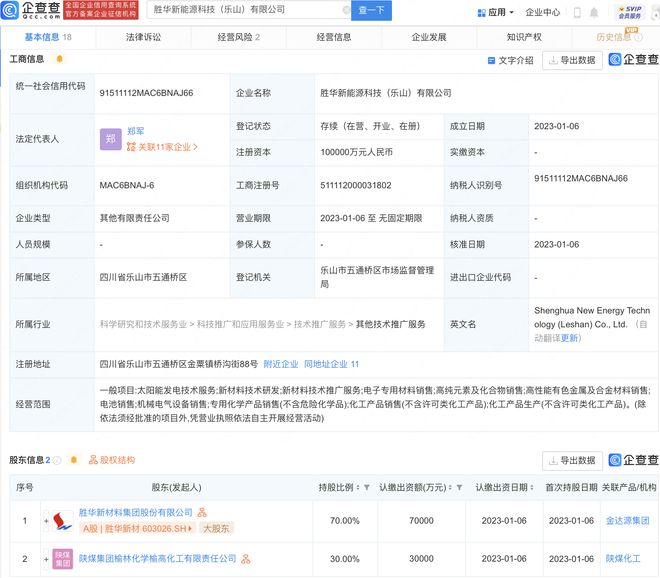Switch to 经营信息 tab
This screenshot has height=578, width=660.
click(334, 37)
